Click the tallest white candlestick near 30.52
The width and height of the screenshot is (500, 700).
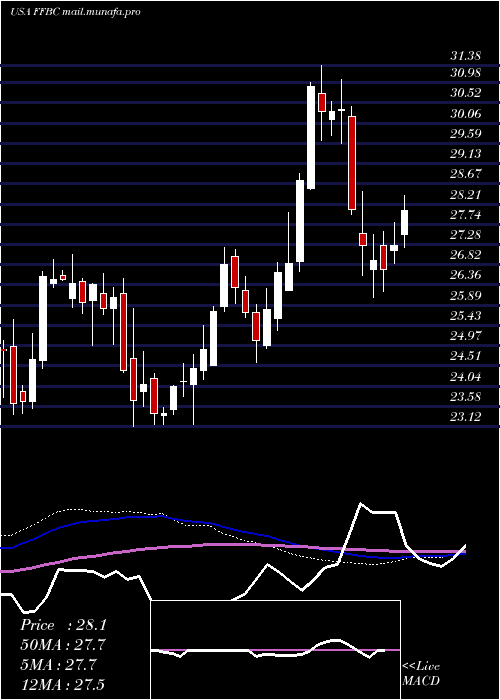pos(311,137)
